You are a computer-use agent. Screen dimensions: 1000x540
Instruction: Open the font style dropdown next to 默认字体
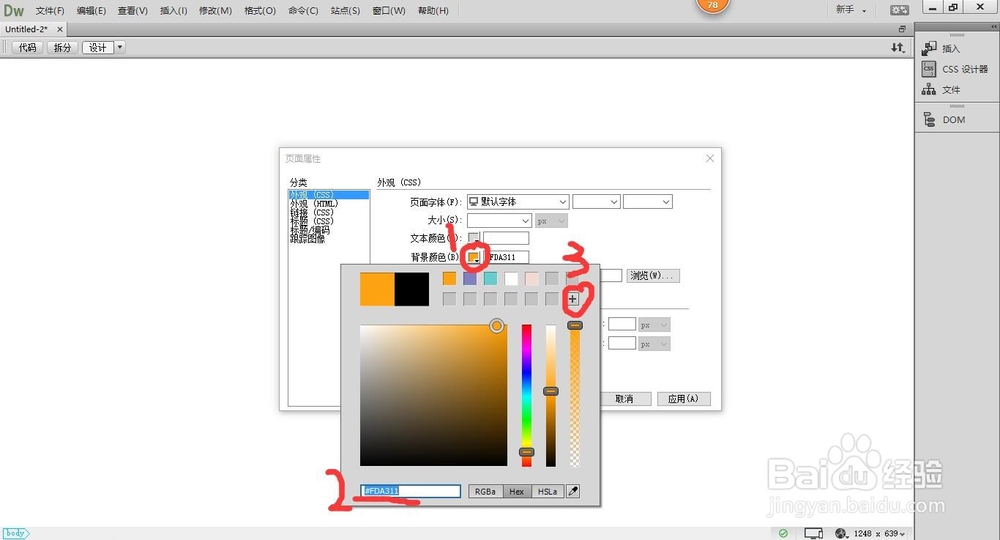[596, 201]
